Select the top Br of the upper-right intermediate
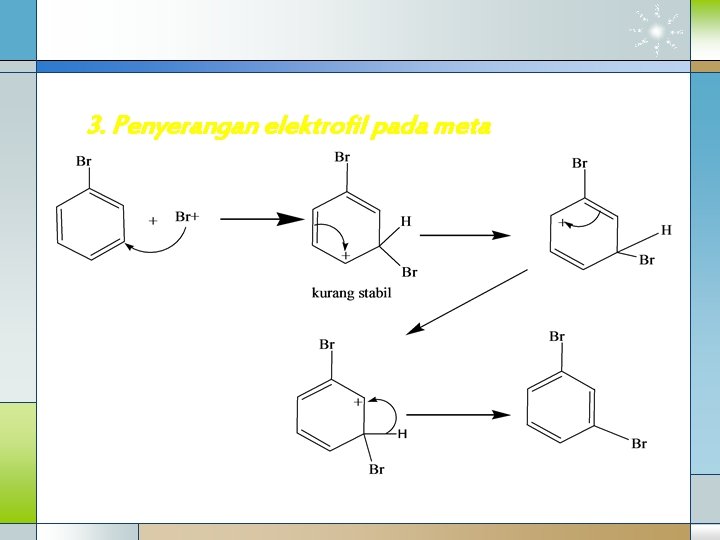The width and height of the screenshot is (720, 540). (x=579, y=163)
